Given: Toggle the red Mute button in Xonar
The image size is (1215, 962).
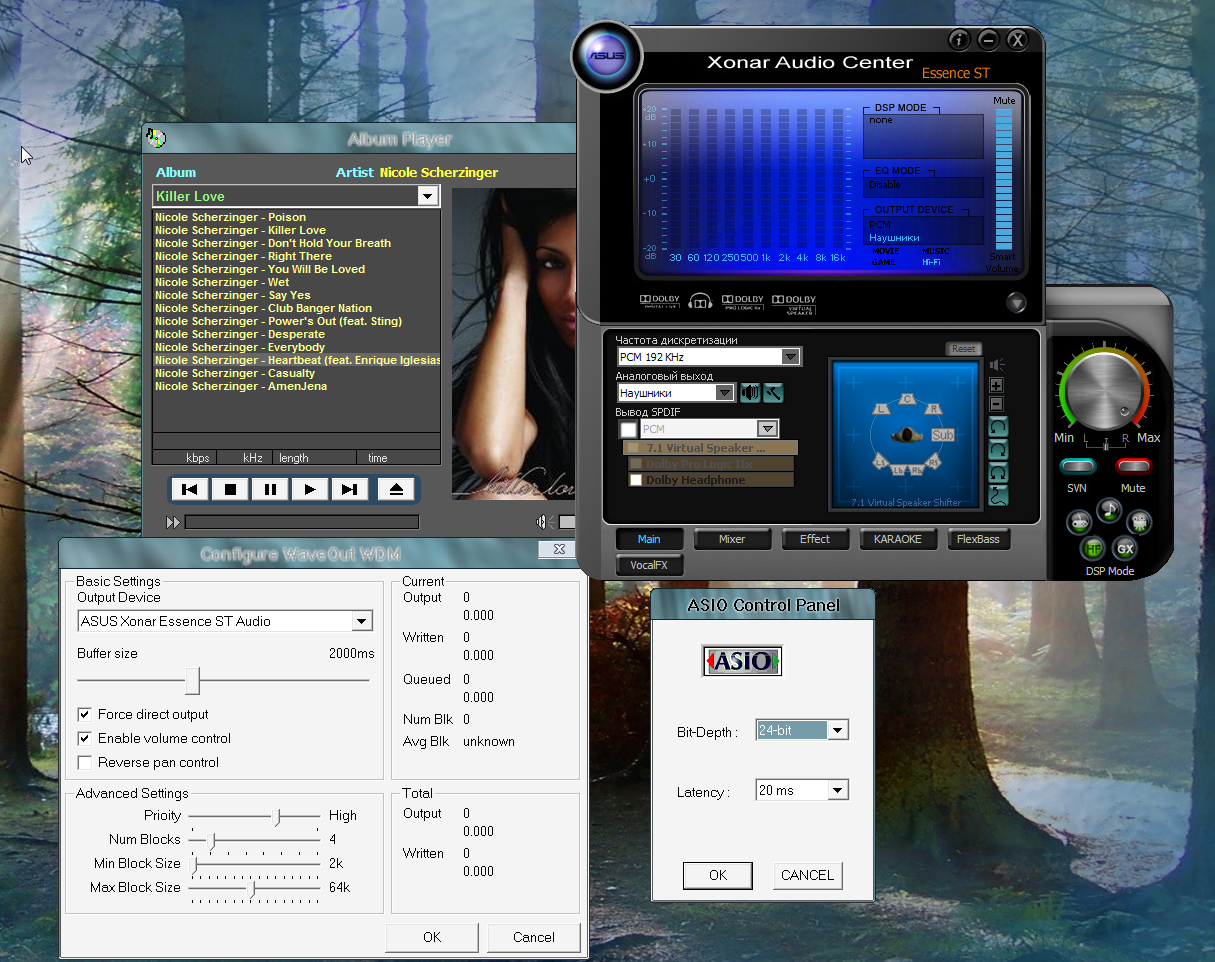Looking at the screenshot, I should [x=1133, y=466].
